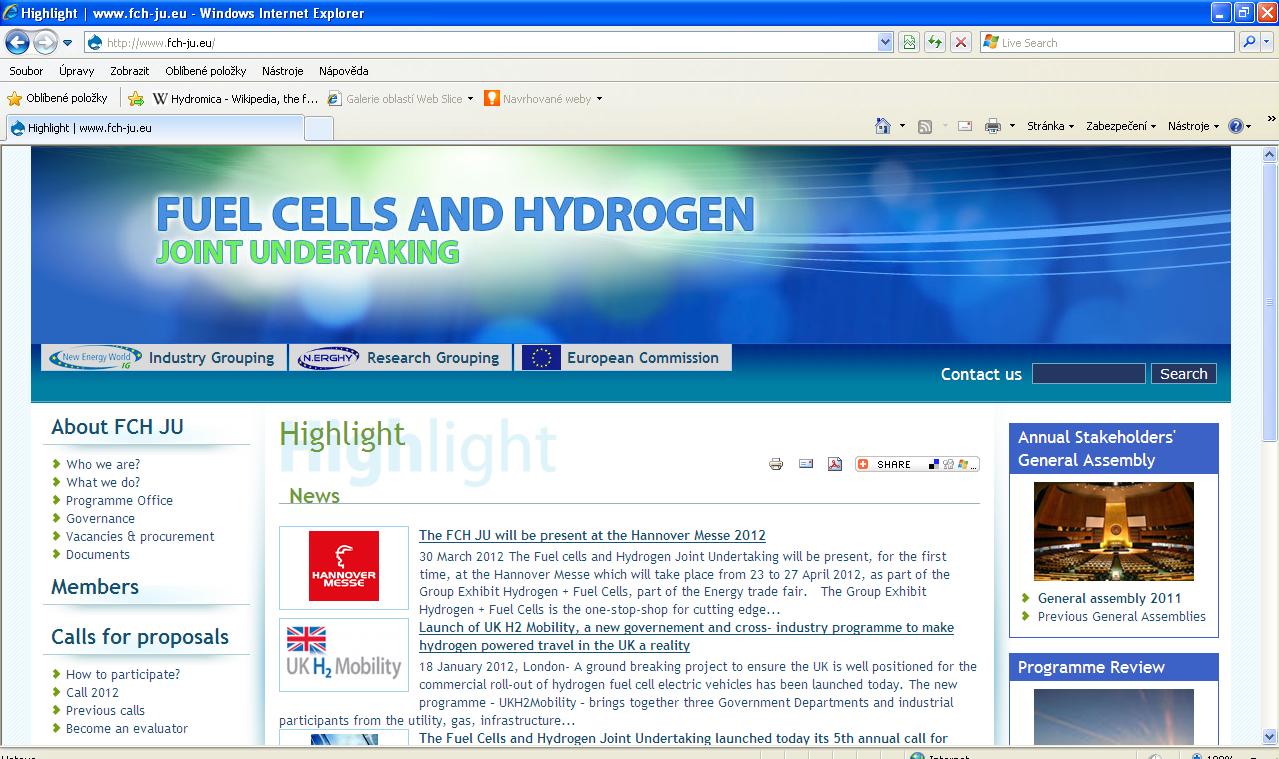Open Become an evaluator link

pyautogui.click(x=127, y=728)
